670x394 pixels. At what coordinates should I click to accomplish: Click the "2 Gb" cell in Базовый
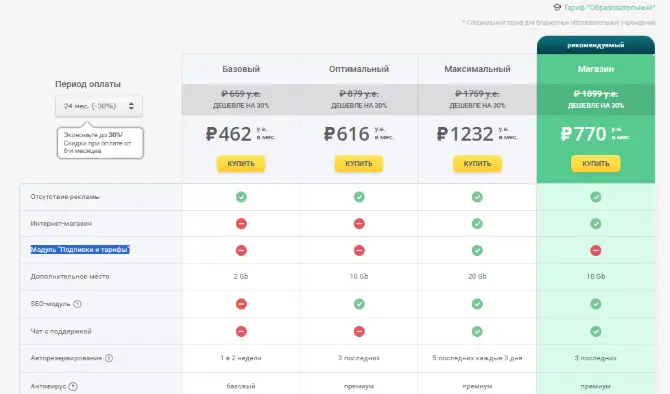pyautogui.click(x=241, y=276)
